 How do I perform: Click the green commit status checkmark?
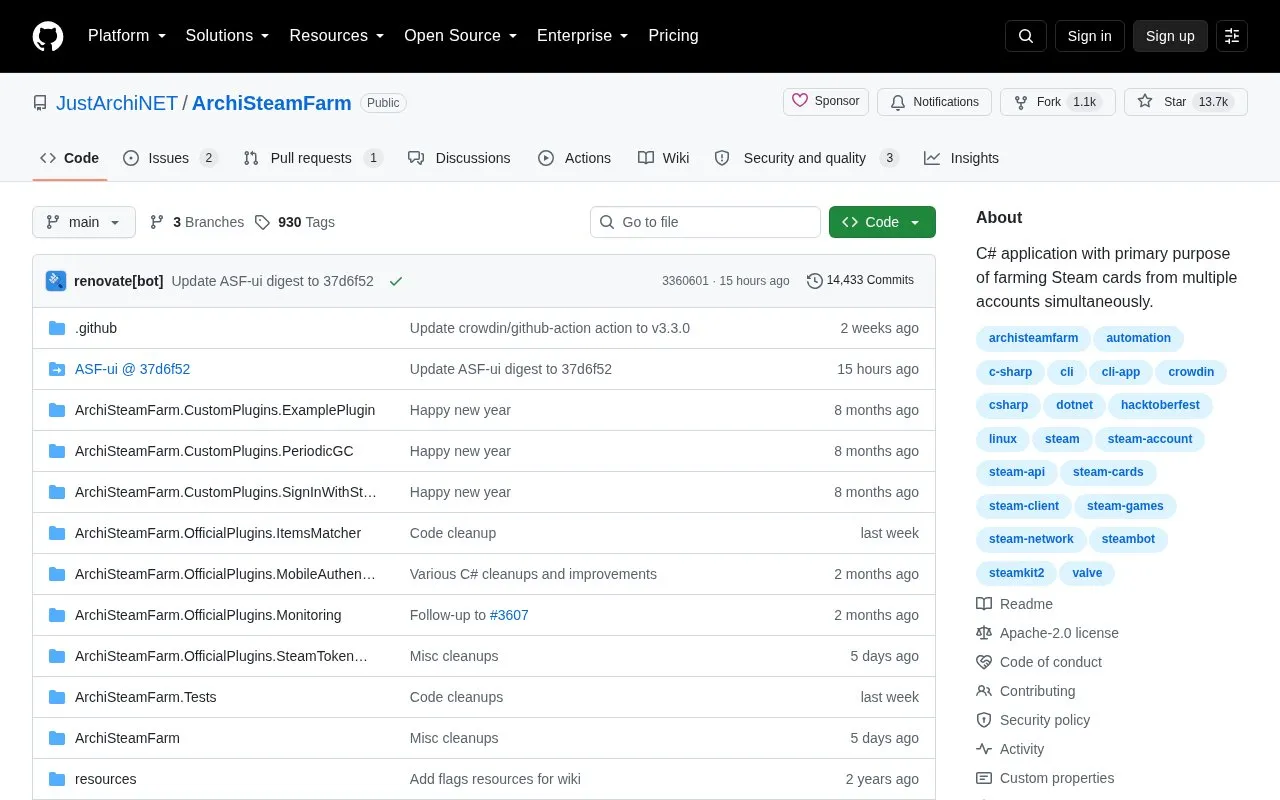coord(396,281)
